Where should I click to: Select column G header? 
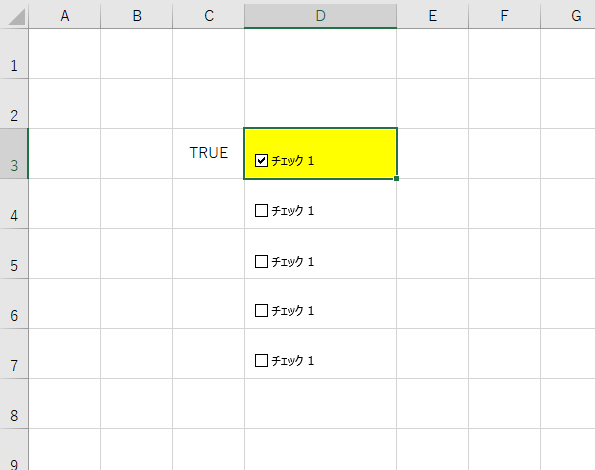click(568, 16)
